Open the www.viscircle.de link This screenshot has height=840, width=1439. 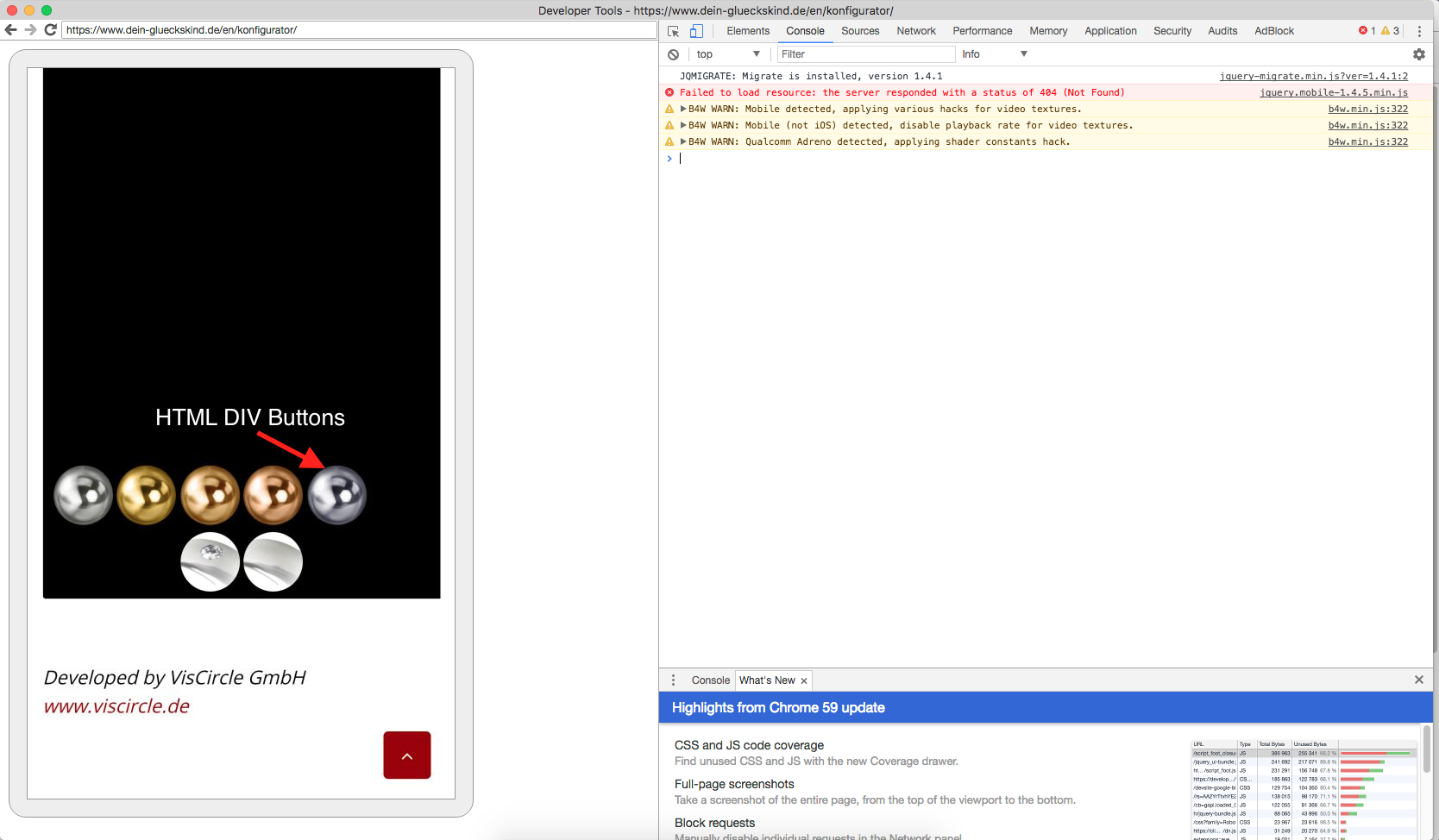pos(116,706)
